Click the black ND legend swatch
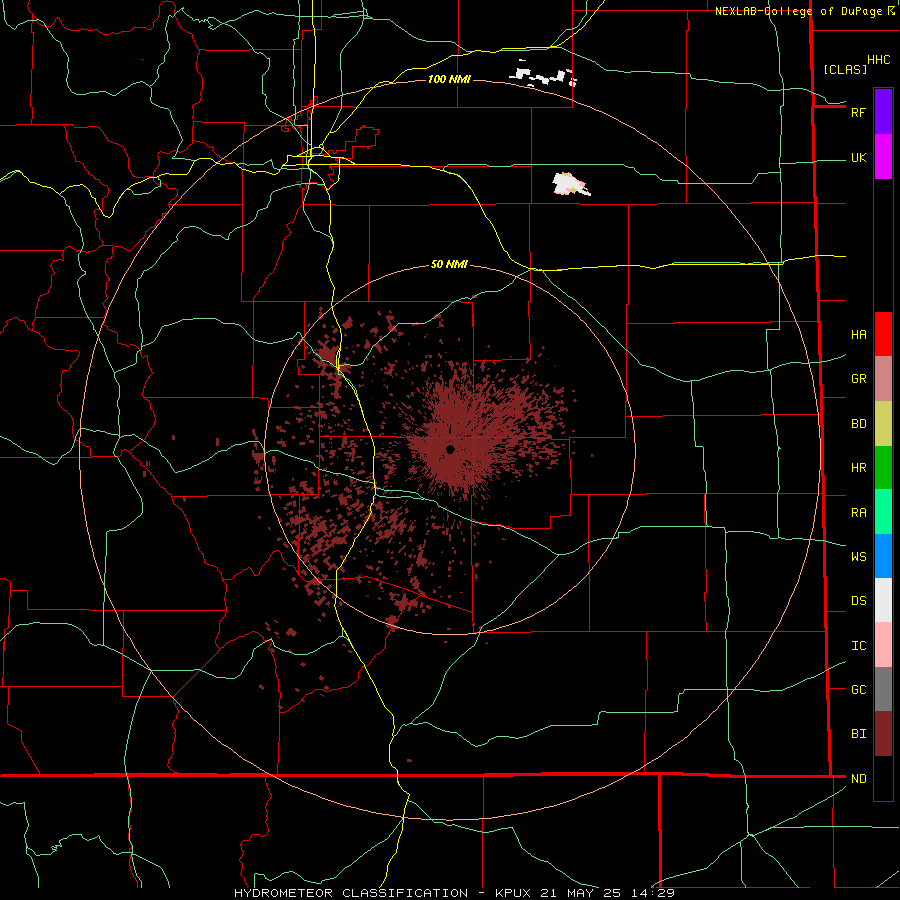This screenshot has height=900, width=900. point(883,778)
